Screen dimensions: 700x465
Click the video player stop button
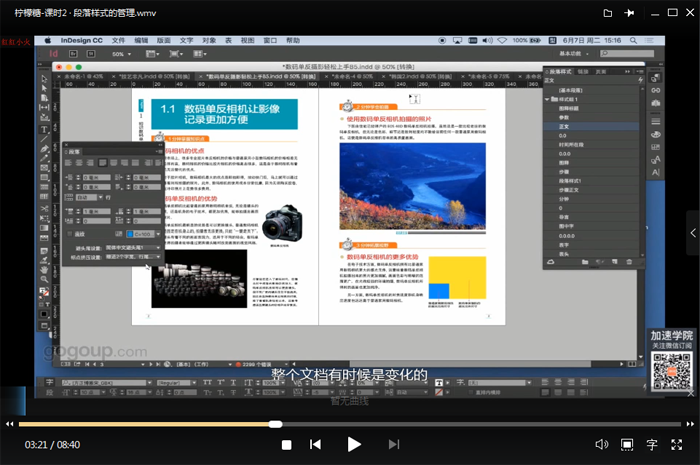pyautogui.click(x=286, y=444)
